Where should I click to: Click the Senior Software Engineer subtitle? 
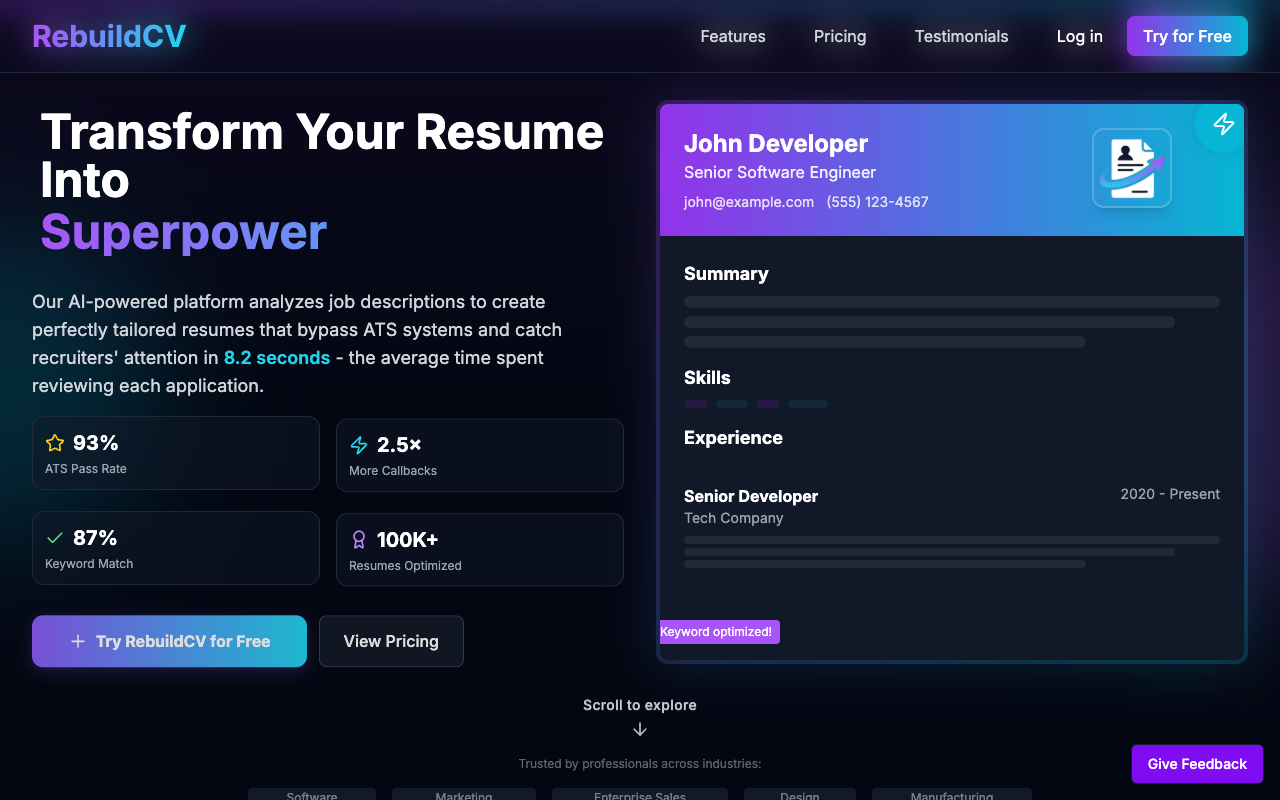[x=780, y=172]
